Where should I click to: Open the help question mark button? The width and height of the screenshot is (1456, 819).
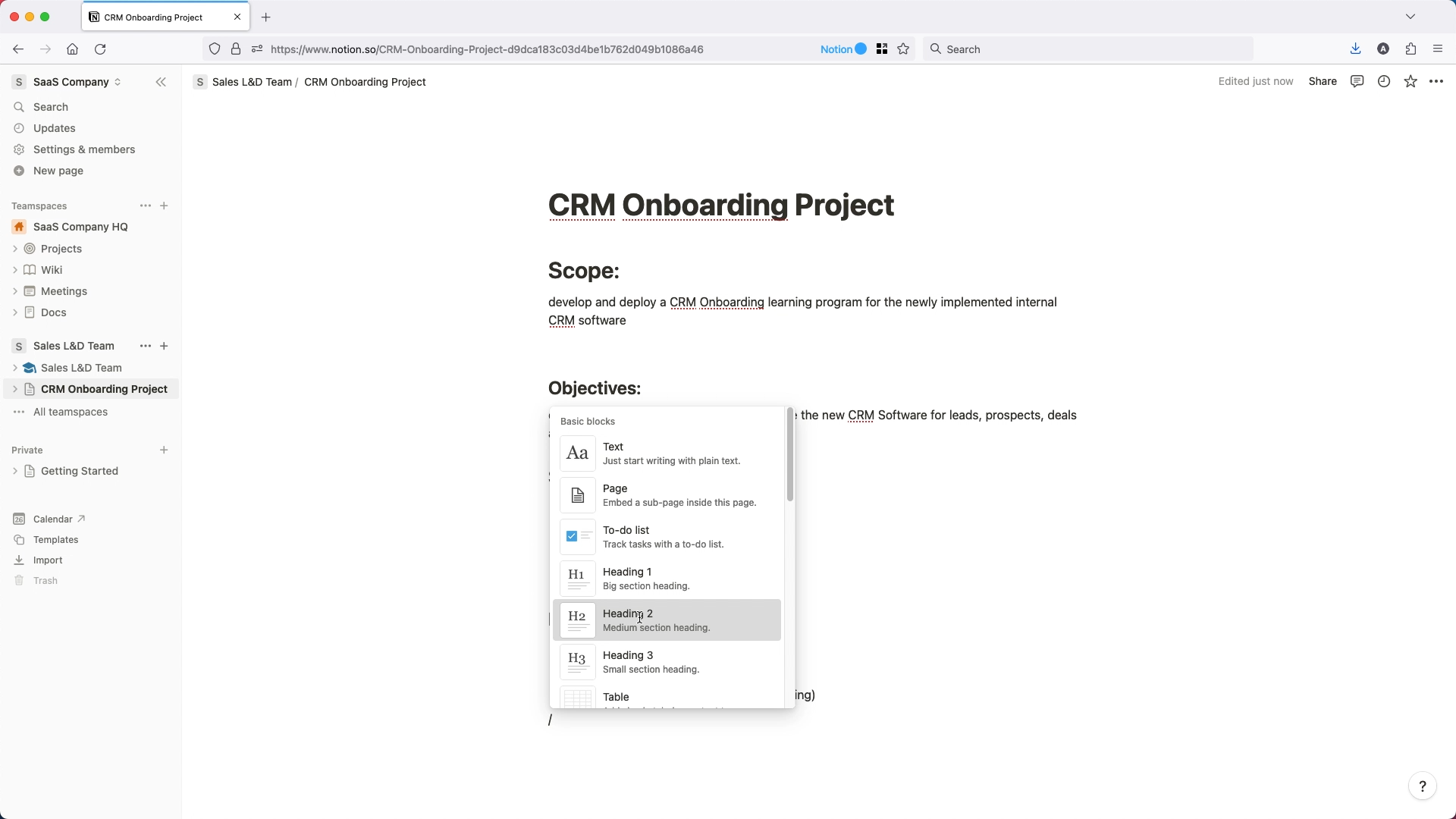1422,786
